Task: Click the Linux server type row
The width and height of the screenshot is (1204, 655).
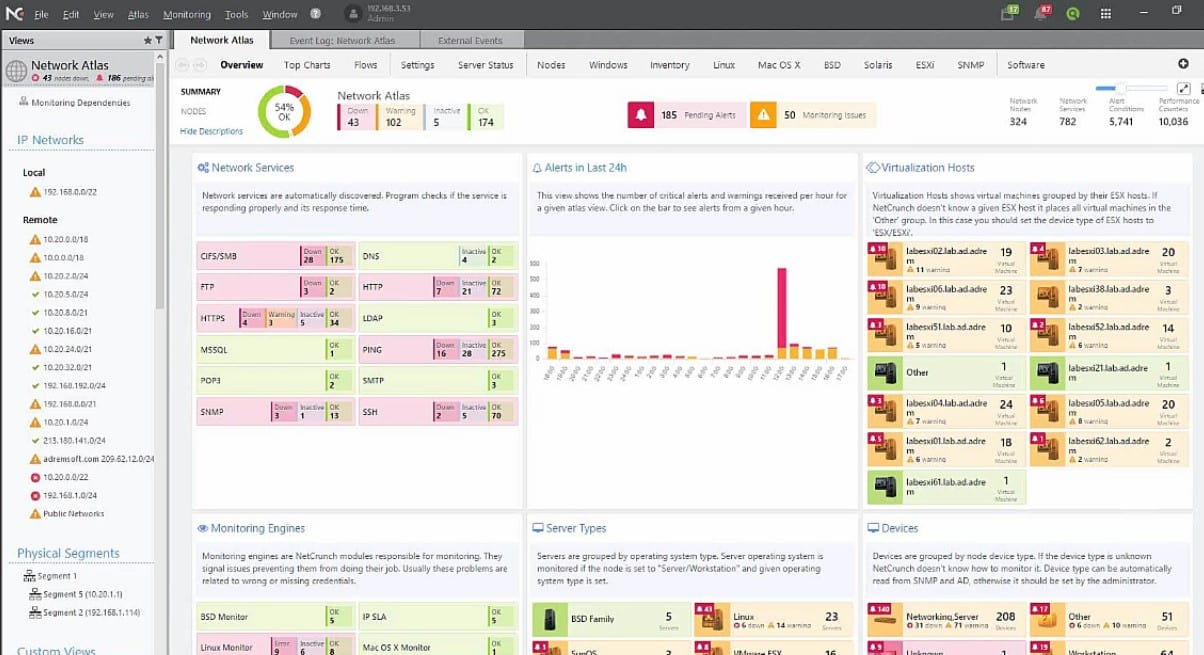Action: [772, 618]
